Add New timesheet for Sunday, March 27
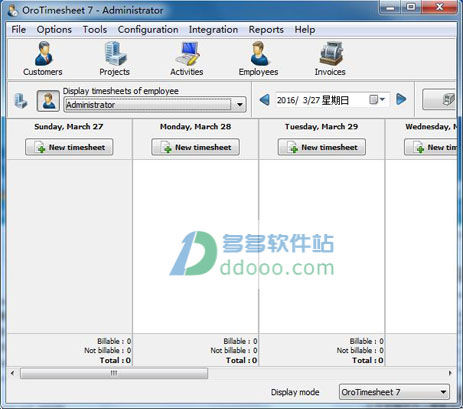The image size is (463, 409). (69, 147)
